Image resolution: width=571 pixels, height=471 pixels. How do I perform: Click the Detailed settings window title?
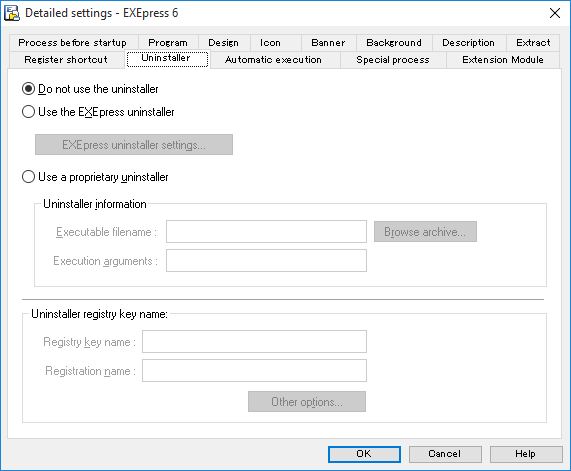click(x=102, y=13)
